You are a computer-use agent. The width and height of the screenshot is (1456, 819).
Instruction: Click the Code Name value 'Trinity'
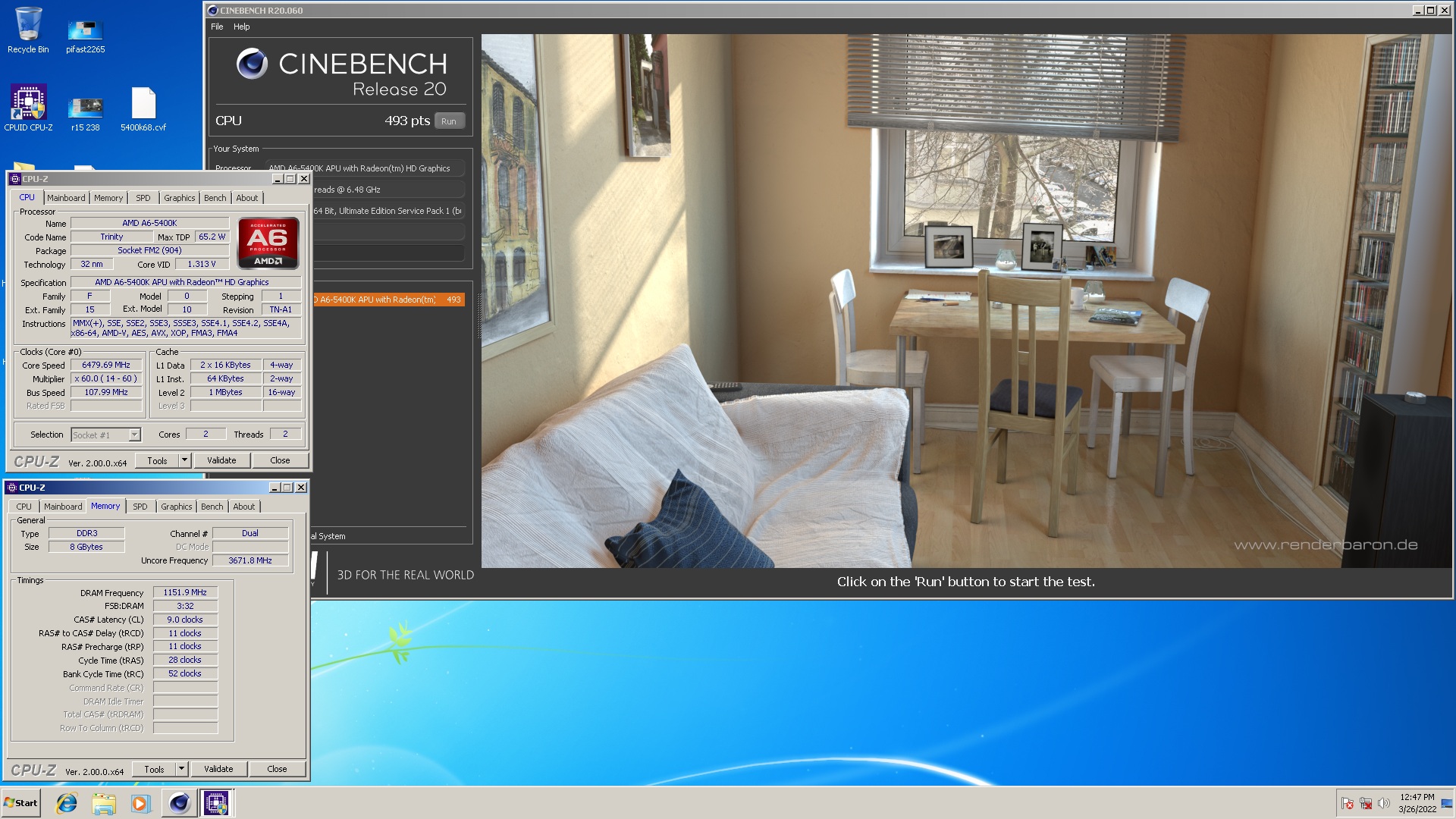point(111,237)
